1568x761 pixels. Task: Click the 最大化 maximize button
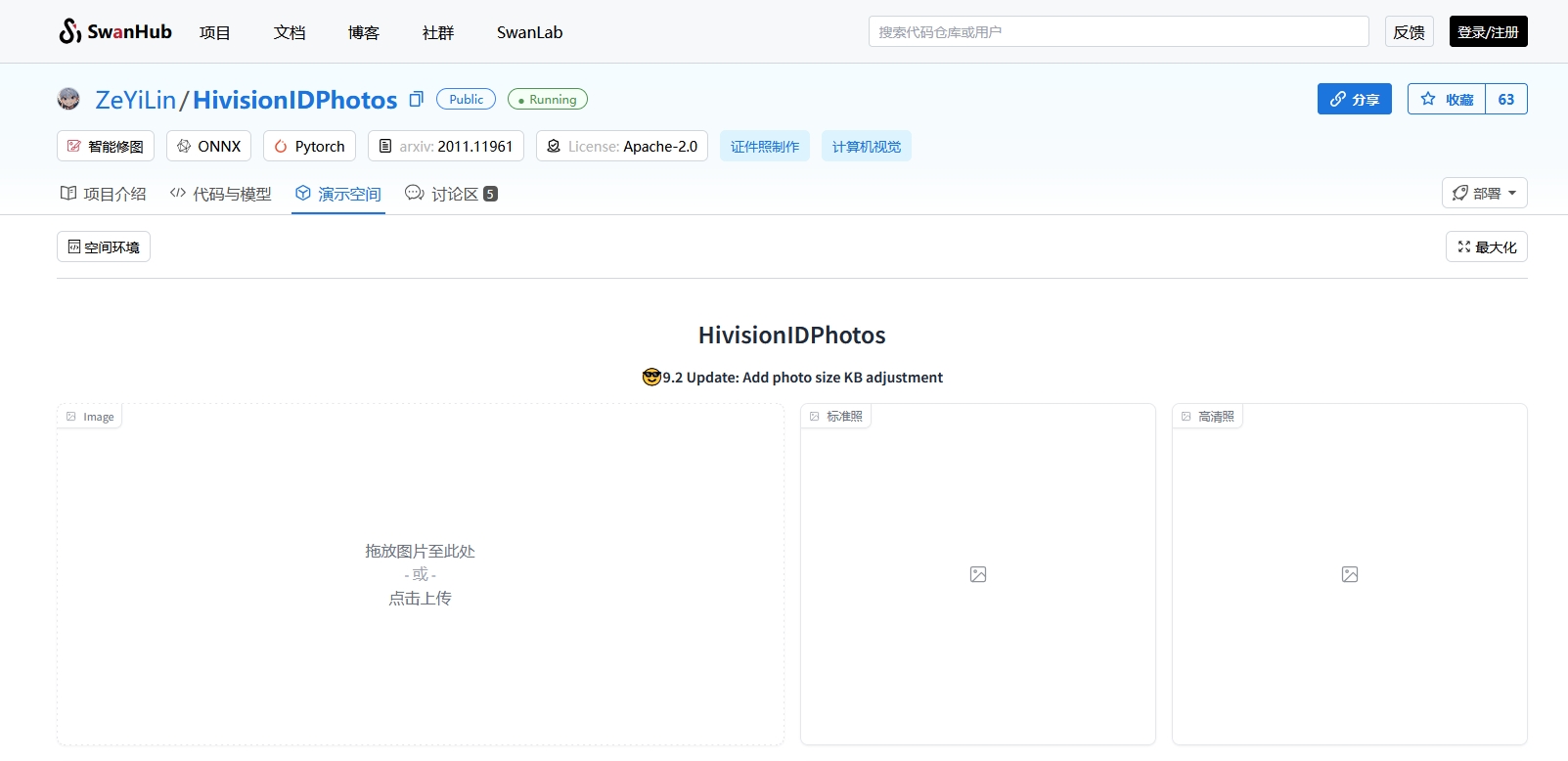click(1487, 246)
